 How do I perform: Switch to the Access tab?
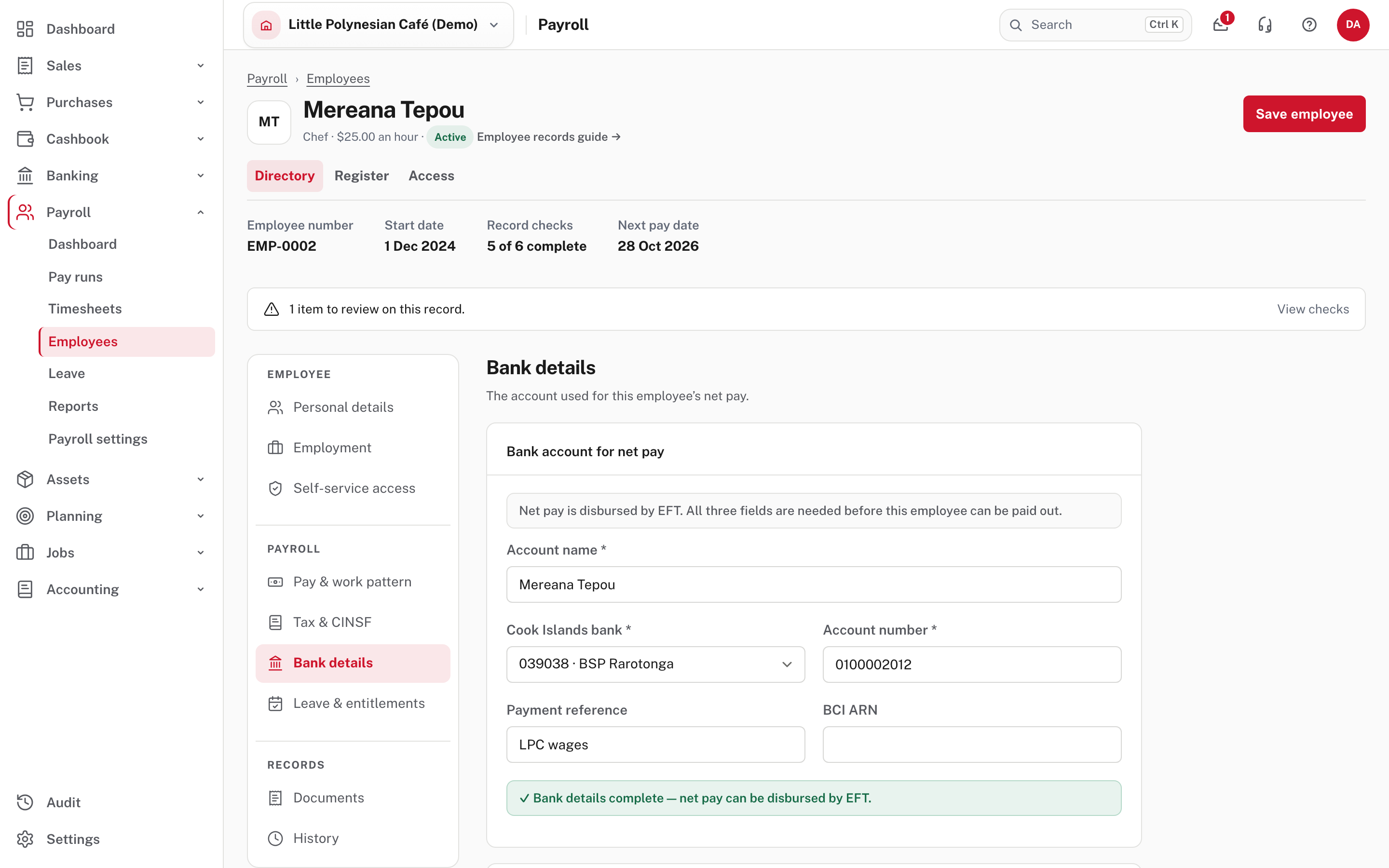[x=431, y=176]
